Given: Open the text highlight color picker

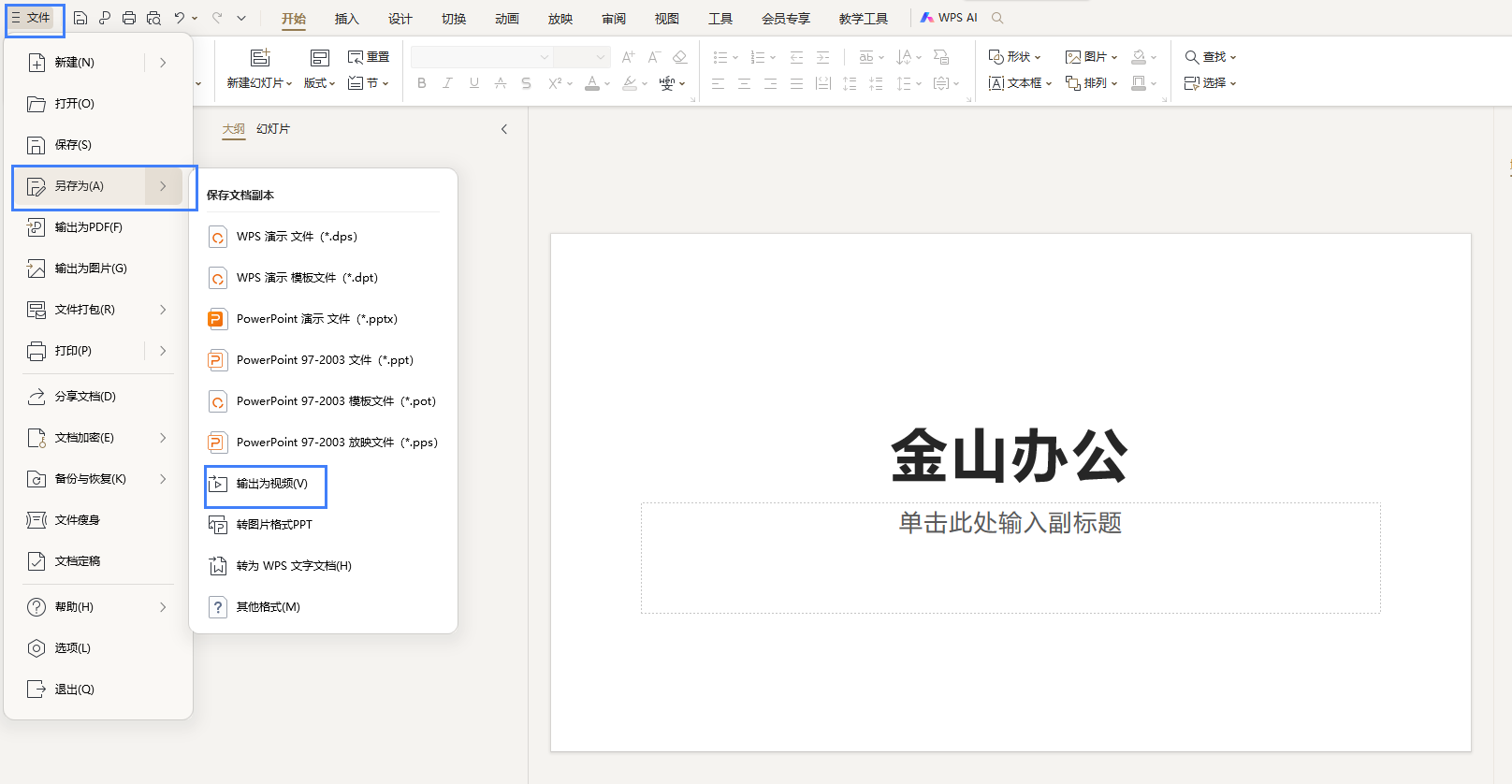Looking at the screenshot, I should pos(644,84).
